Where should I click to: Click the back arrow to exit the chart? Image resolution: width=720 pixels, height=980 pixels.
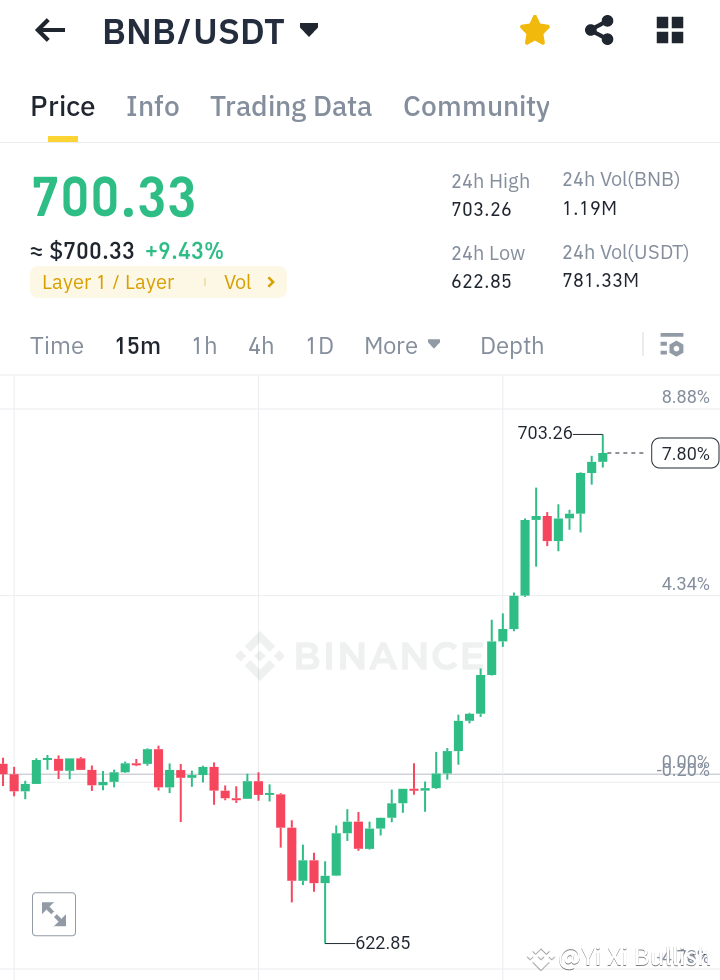[x=48, y=30]
